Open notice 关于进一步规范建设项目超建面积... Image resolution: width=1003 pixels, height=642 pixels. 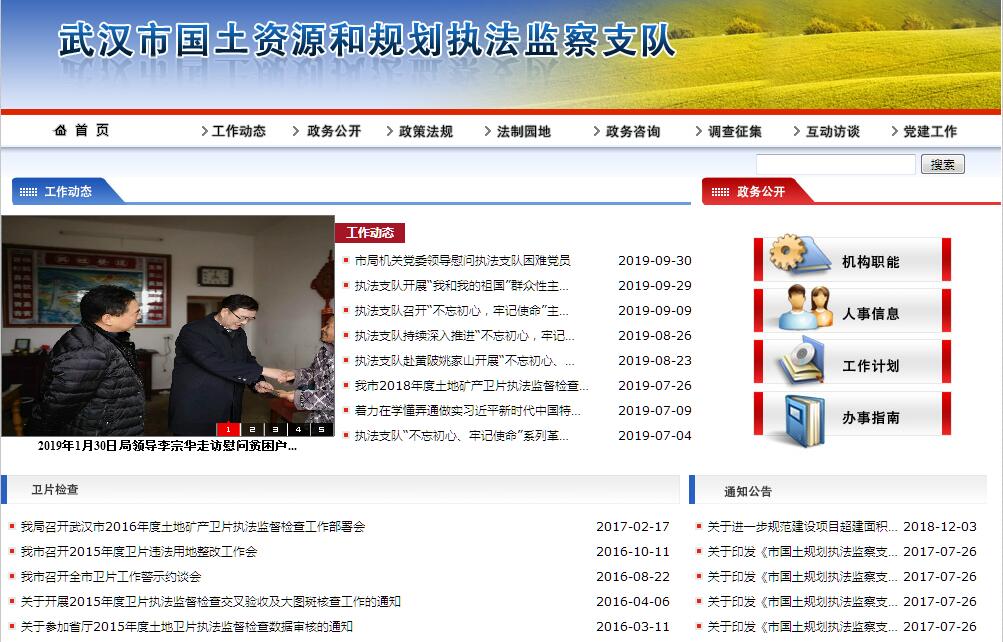802,526
